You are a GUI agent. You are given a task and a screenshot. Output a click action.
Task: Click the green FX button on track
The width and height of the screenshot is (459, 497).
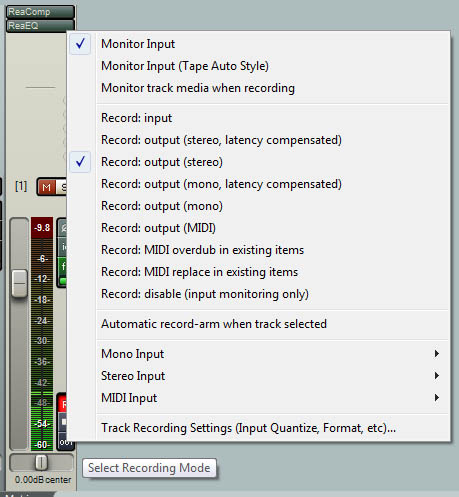point(62,267)
